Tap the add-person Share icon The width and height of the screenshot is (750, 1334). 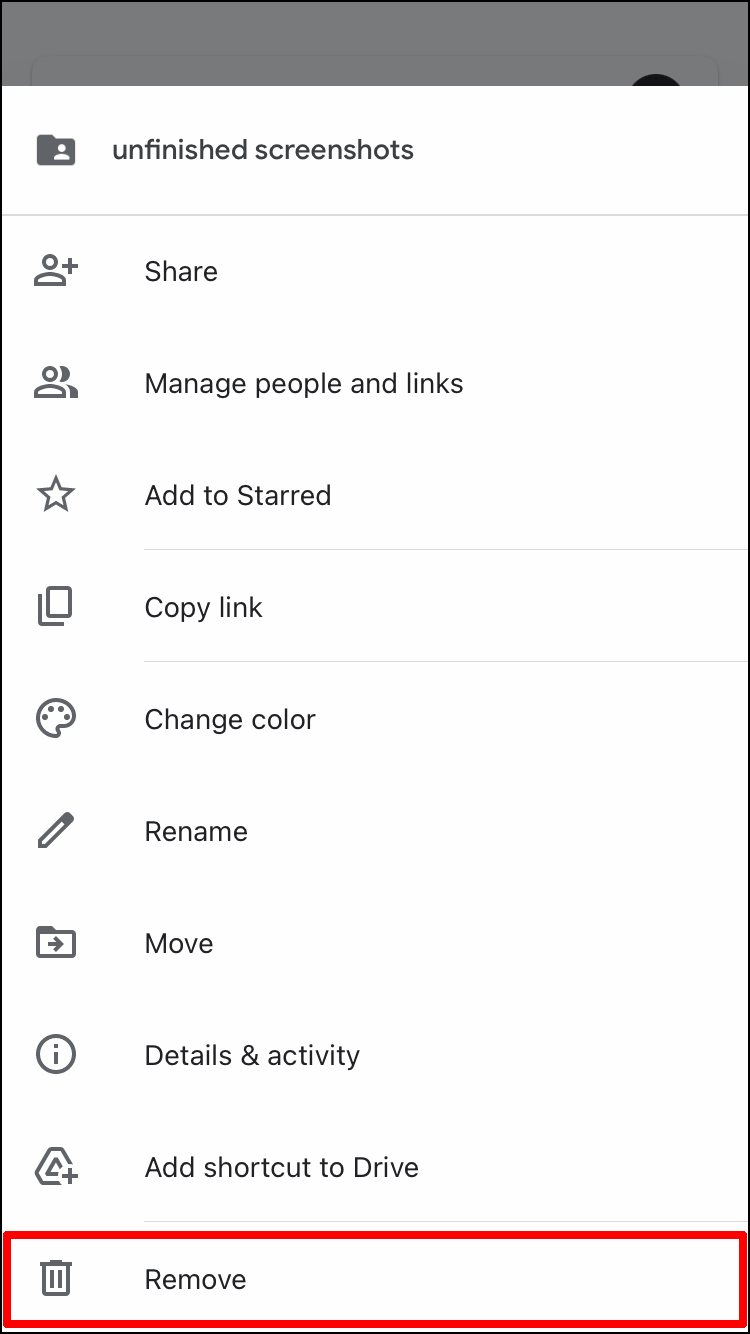pos(56,271)
